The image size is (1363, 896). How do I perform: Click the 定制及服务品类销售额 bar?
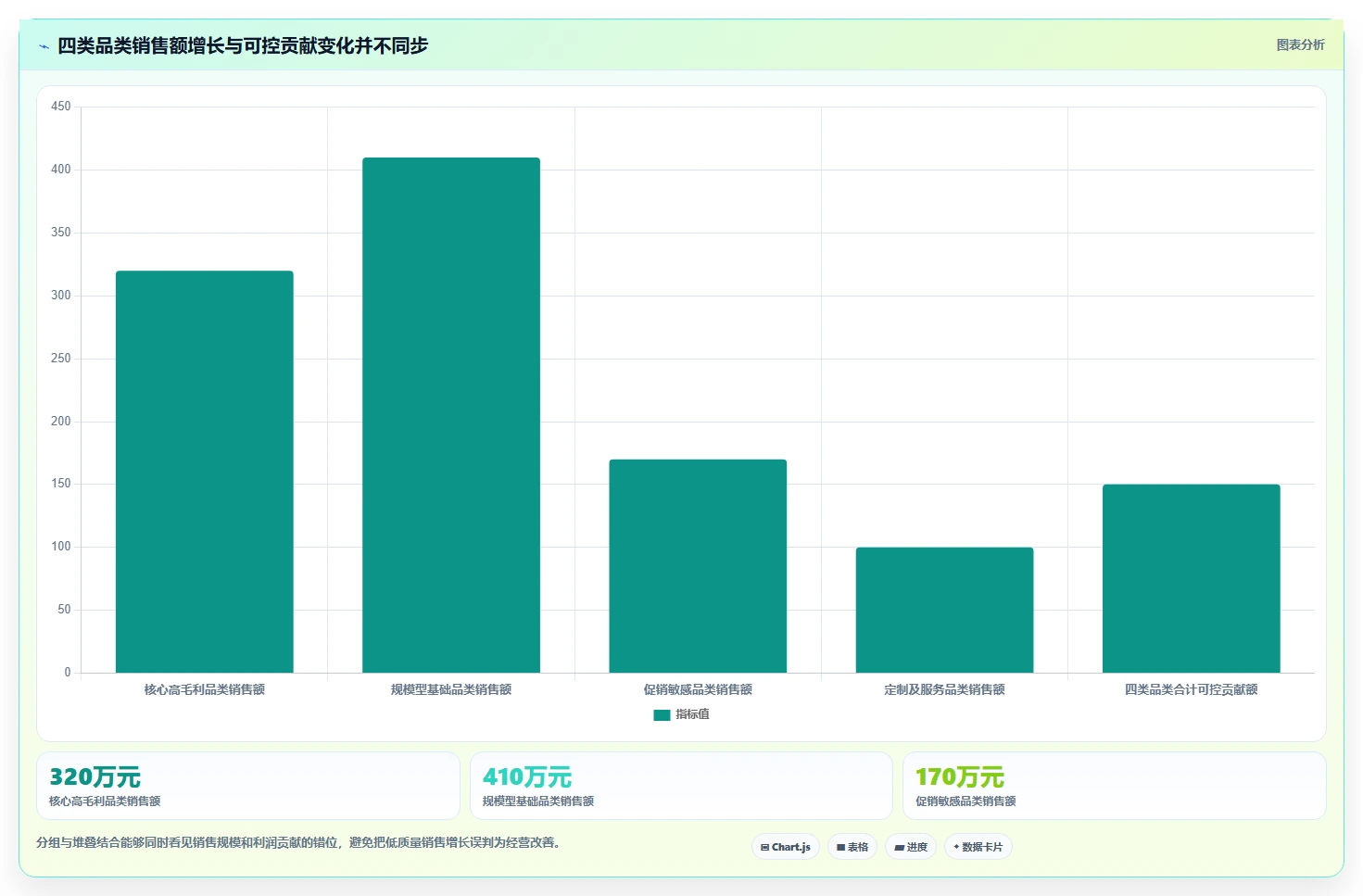pyautogui.click(x=944, y=610)
